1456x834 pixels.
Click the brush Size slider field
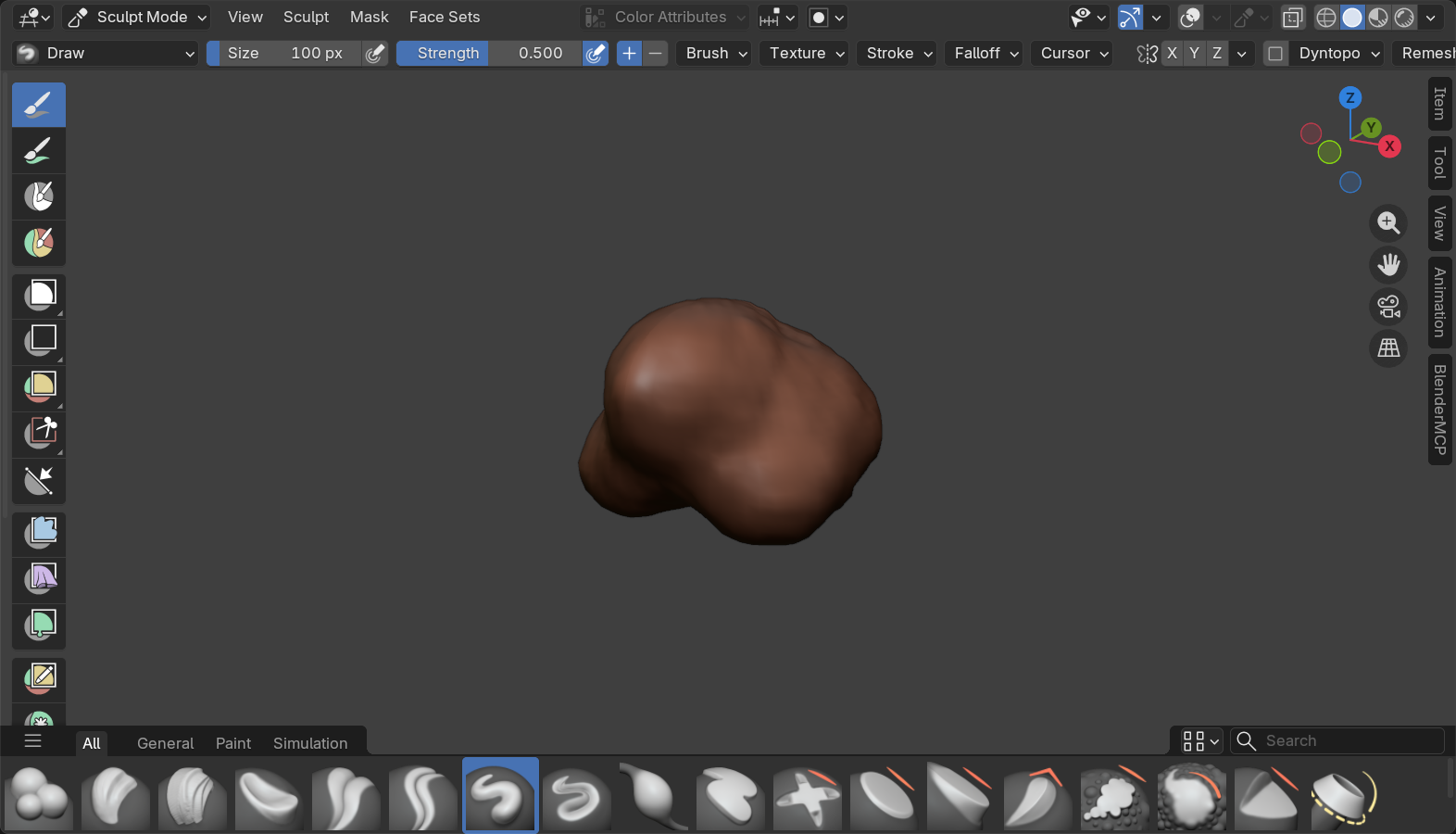[284, 54]
